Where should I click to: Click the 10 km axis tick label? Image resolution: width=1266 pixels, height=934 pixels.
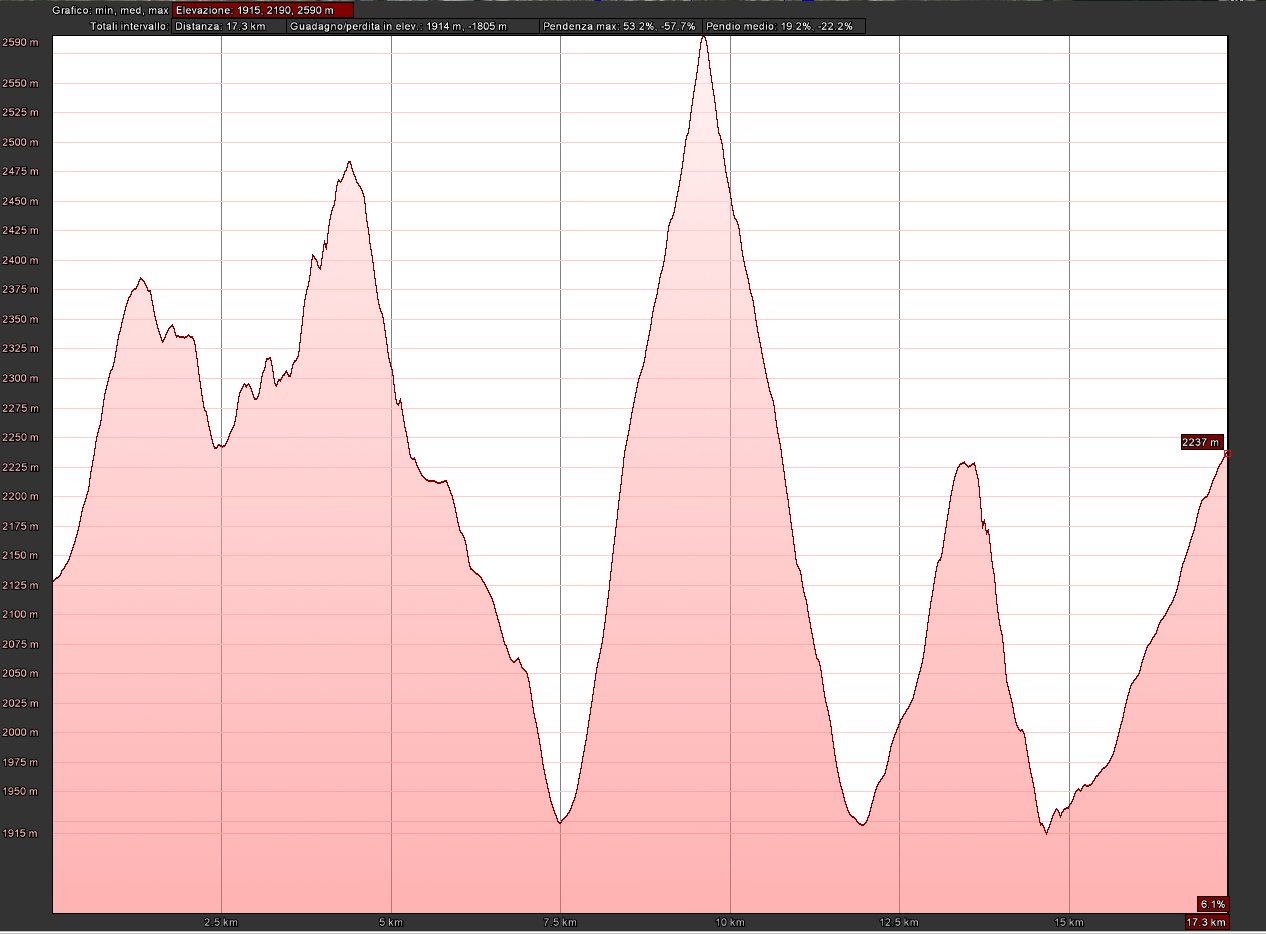coord(731,922)
